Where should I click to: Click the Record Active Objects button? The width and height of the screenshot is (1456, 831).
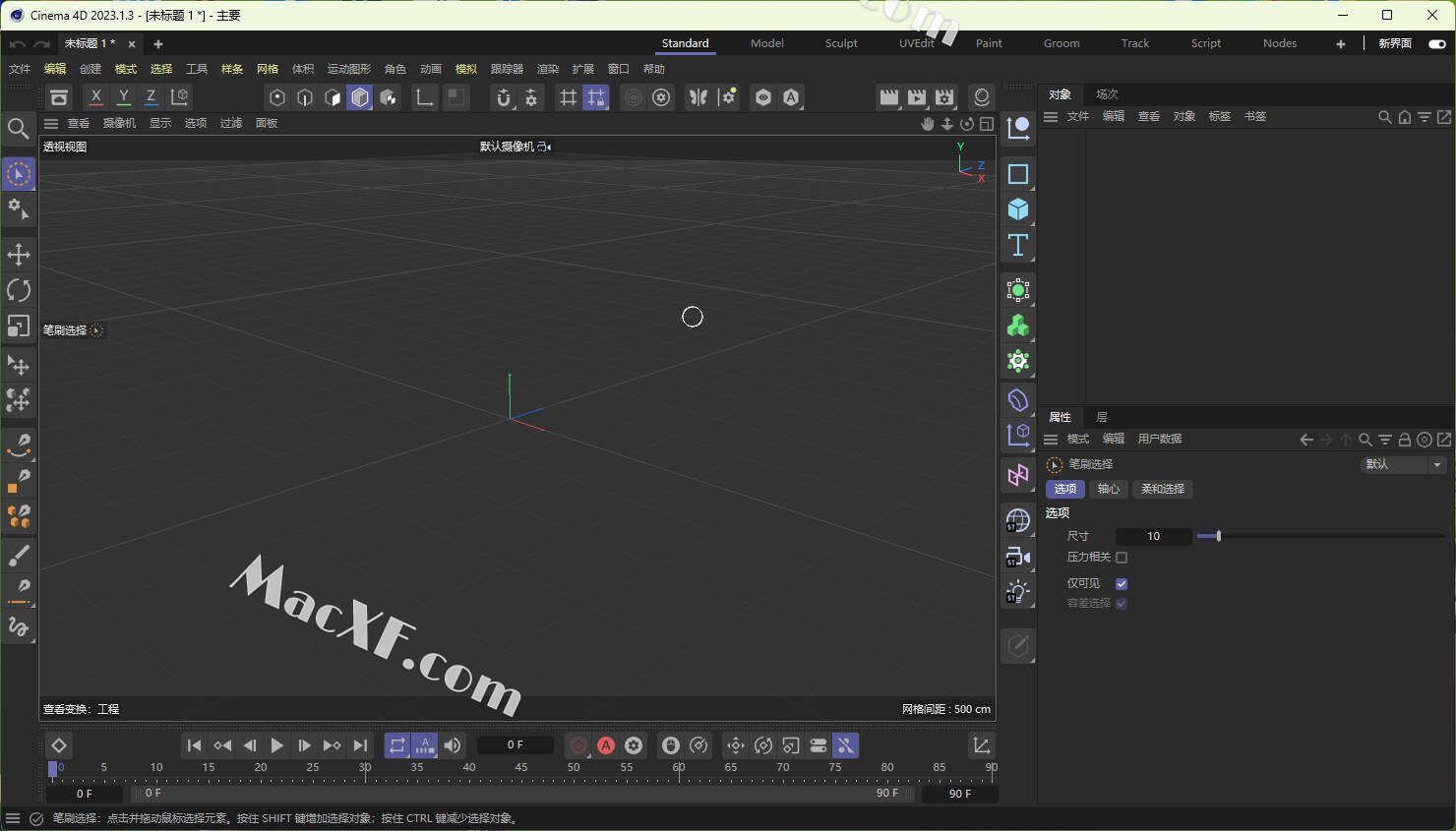(578, 745)
